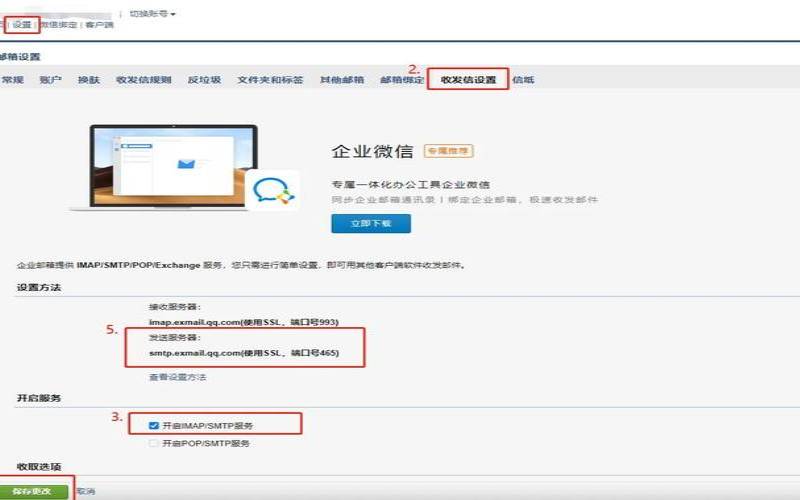
Task: Open the 信纸 tab
Action: (523, 80)
